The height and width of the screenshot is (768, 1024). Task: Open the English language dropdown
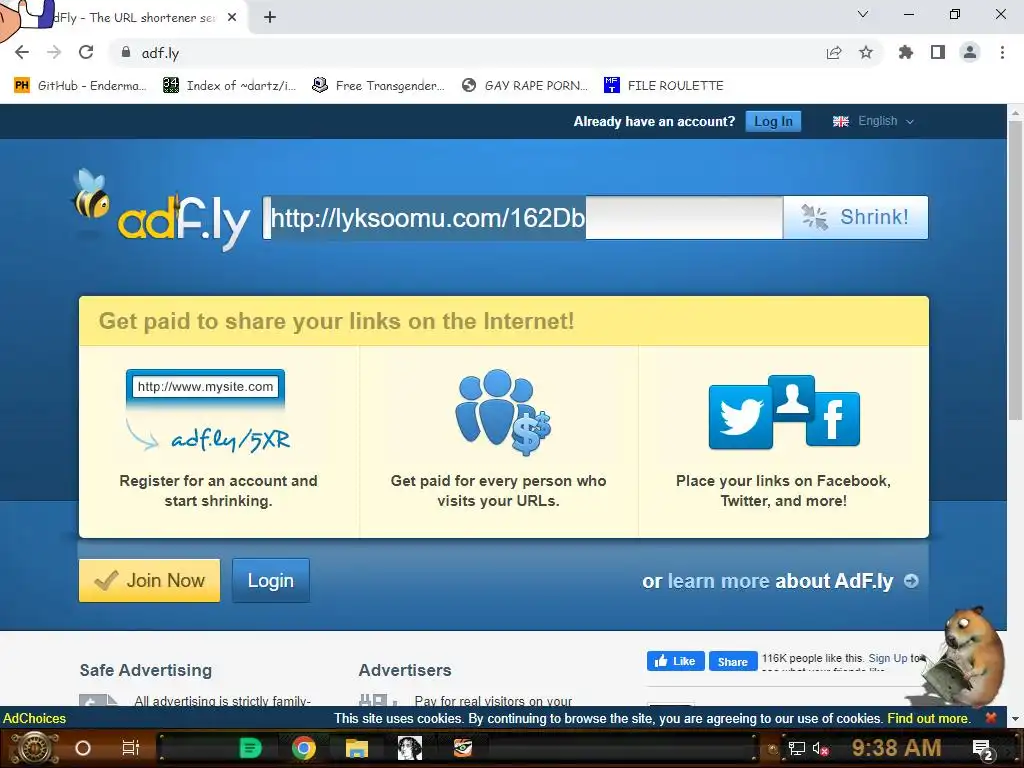(x=873, y=121)
